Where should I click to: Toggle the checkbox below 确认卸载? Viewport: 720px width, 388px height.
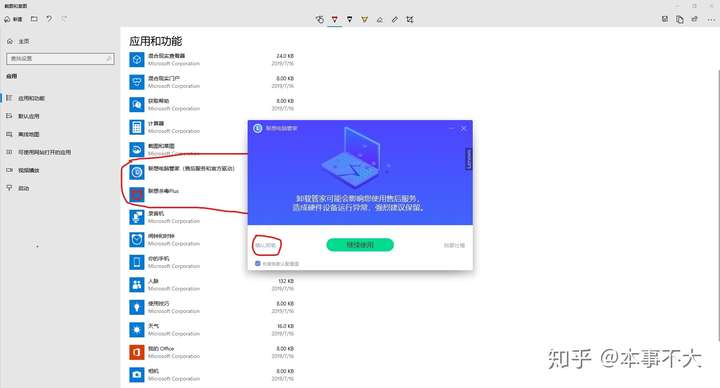pyautogui.click(x=258, y=264)
